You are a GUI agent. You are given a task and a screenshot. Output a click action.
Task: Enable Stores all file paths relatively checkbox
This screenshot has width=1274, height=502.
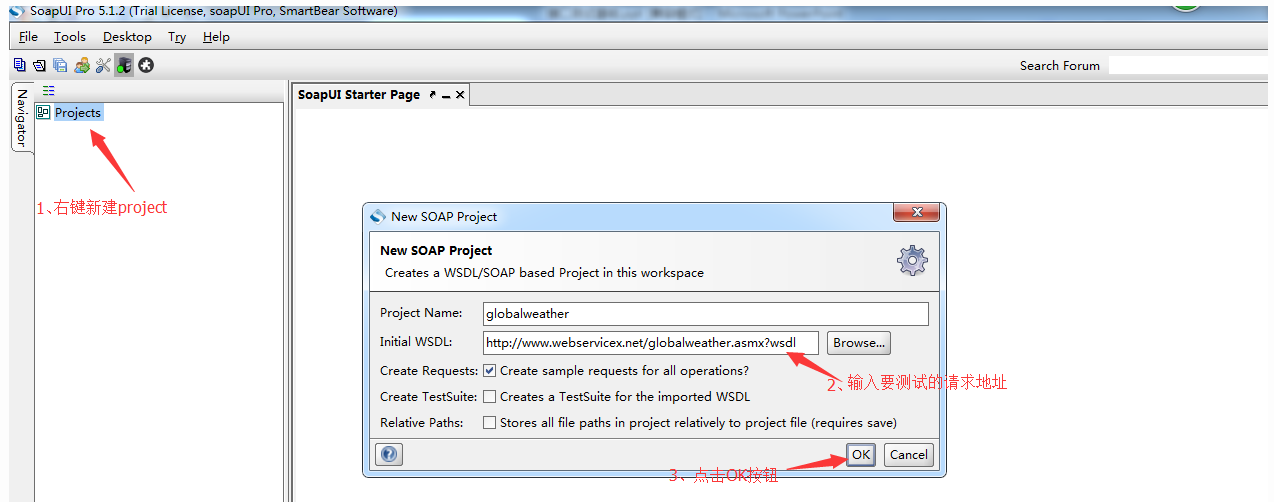click(x=490, y=422)
